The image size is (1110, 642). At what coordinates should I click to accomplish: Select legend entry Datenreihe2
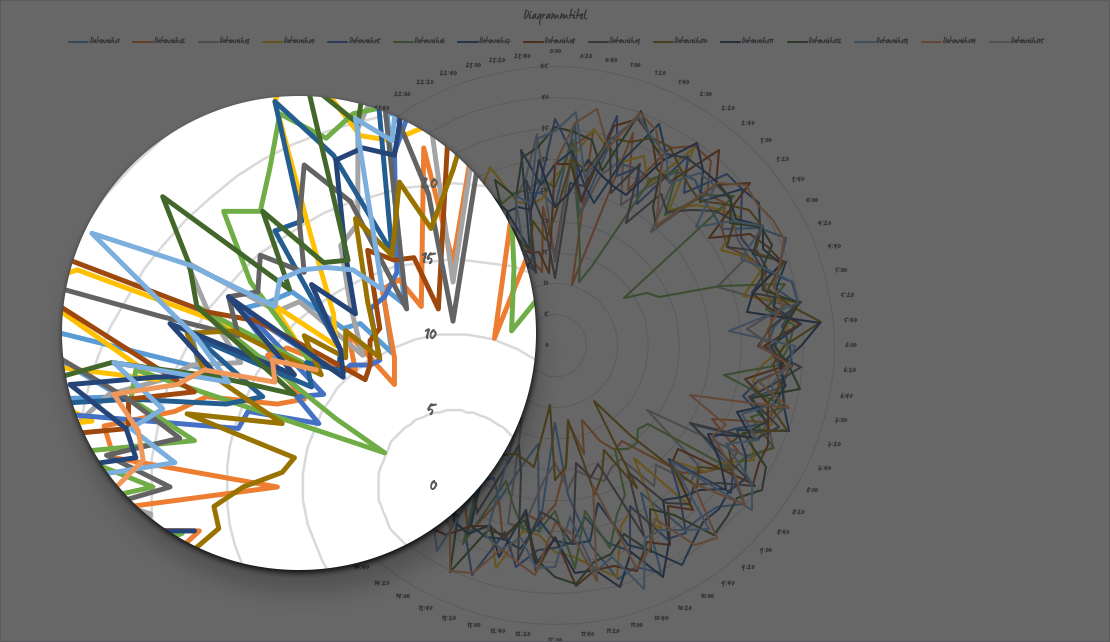(159, 41)
